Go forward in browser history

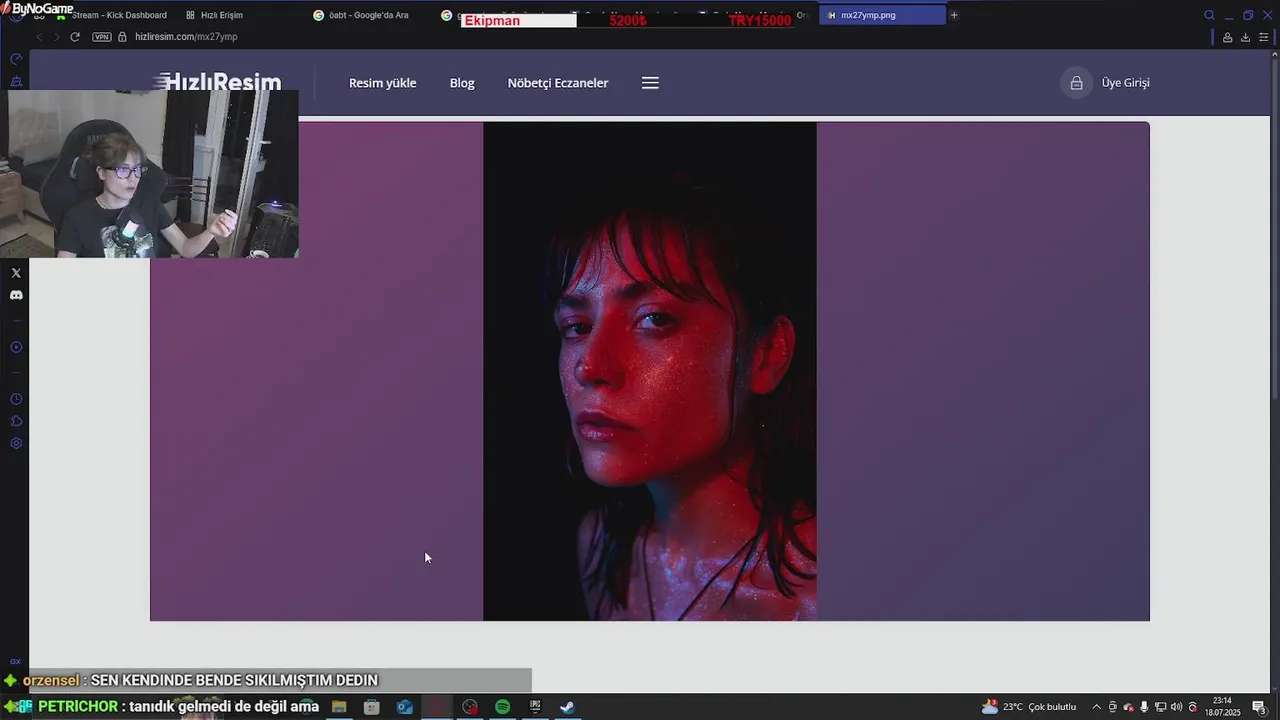point(56,37)
